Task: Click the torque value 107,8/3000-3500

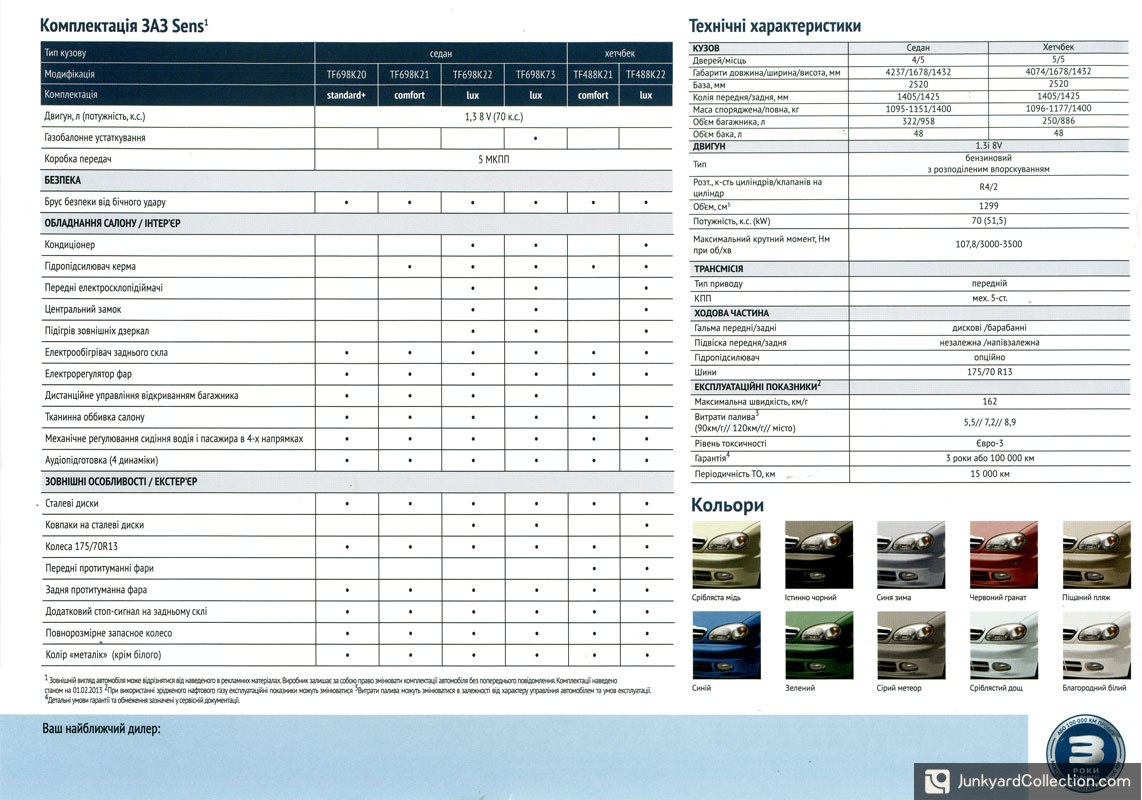Action: click(988, 244)
